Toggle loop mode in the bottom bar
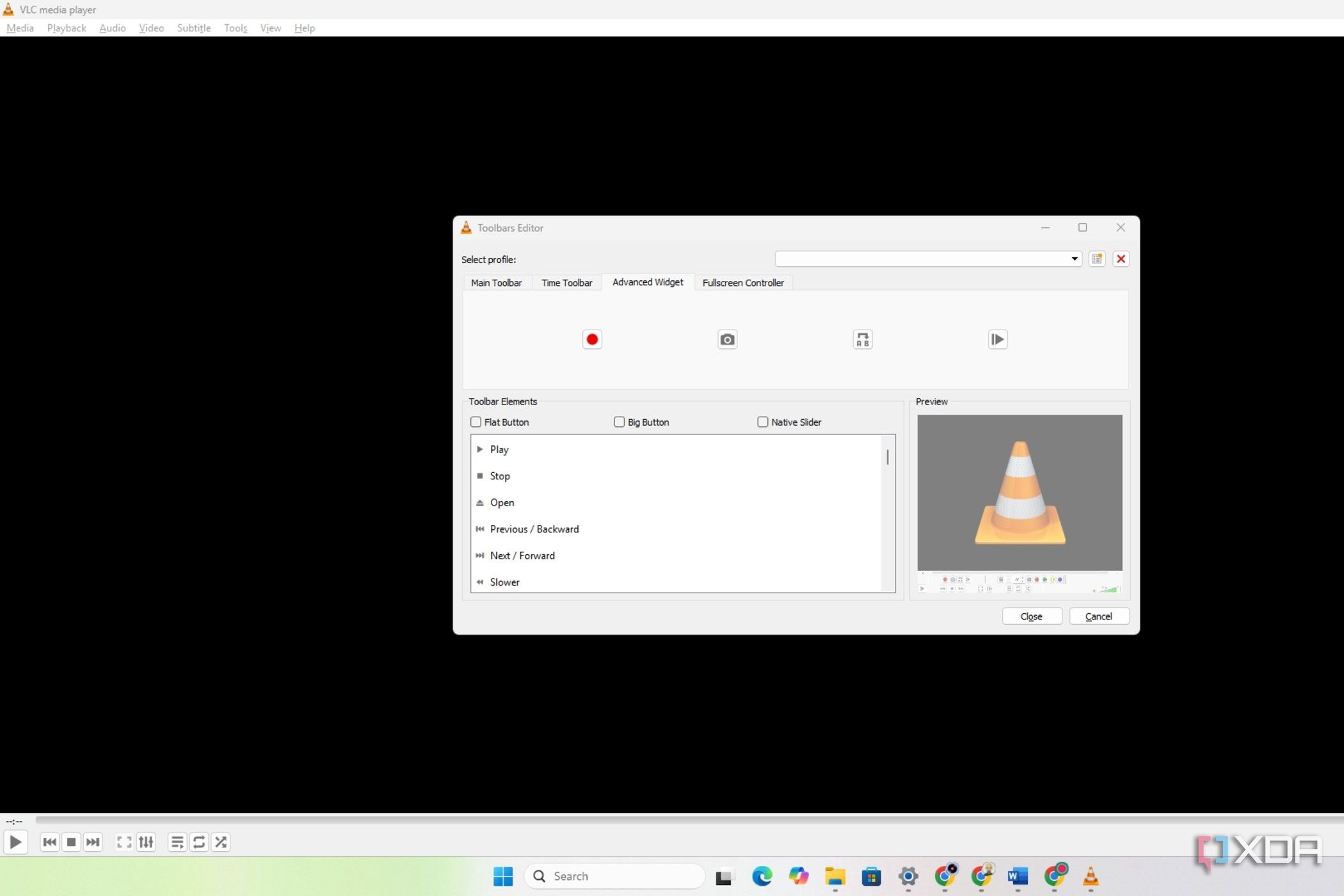 coord(199,842)
